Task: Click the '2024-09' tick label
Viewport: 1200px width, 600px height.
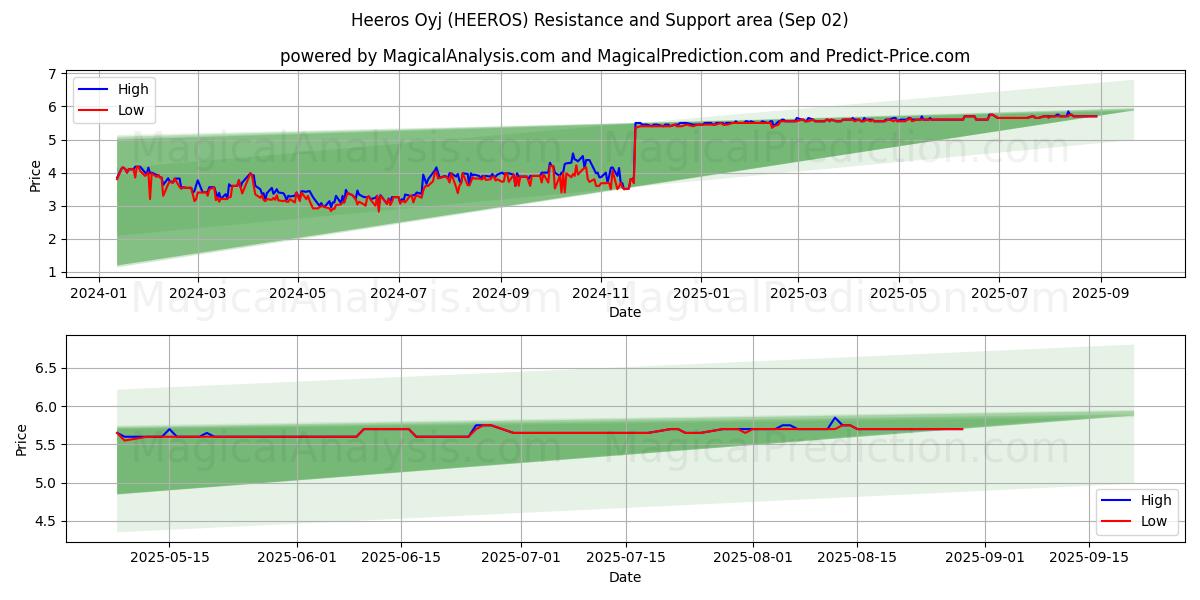Action: (x=500, y=292)
